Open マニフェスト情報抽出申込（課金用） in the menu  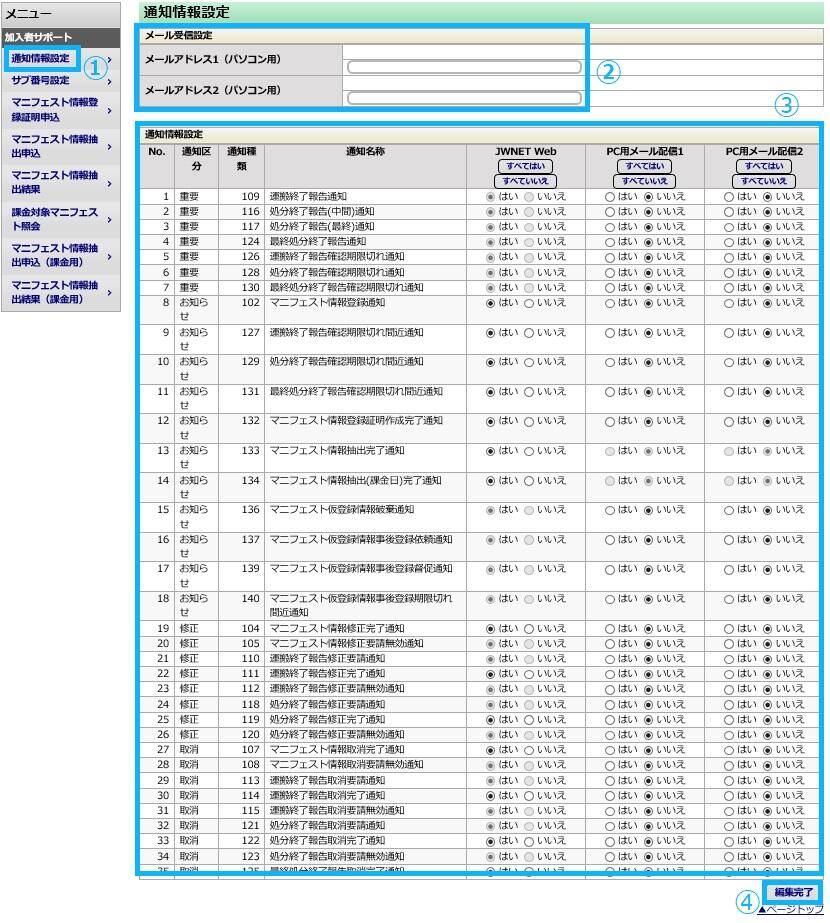[55, 255]
